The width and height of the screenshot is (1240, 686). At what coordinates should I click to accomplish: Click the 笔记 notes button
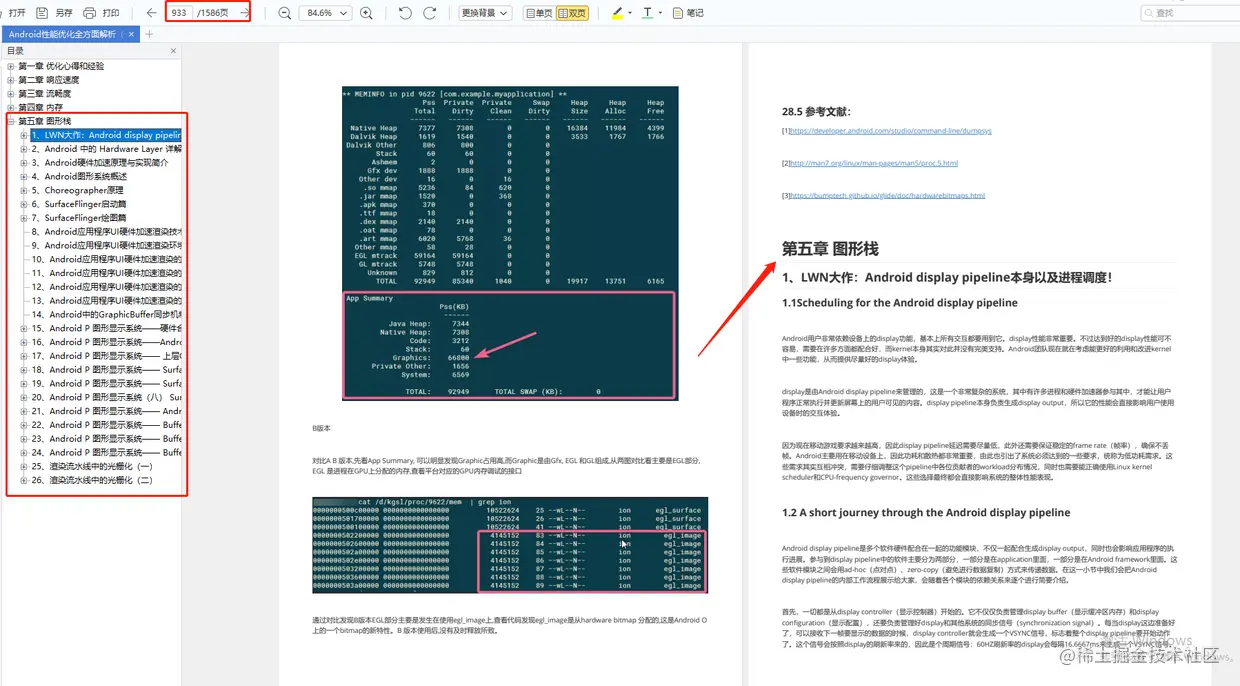click(687, 13)
